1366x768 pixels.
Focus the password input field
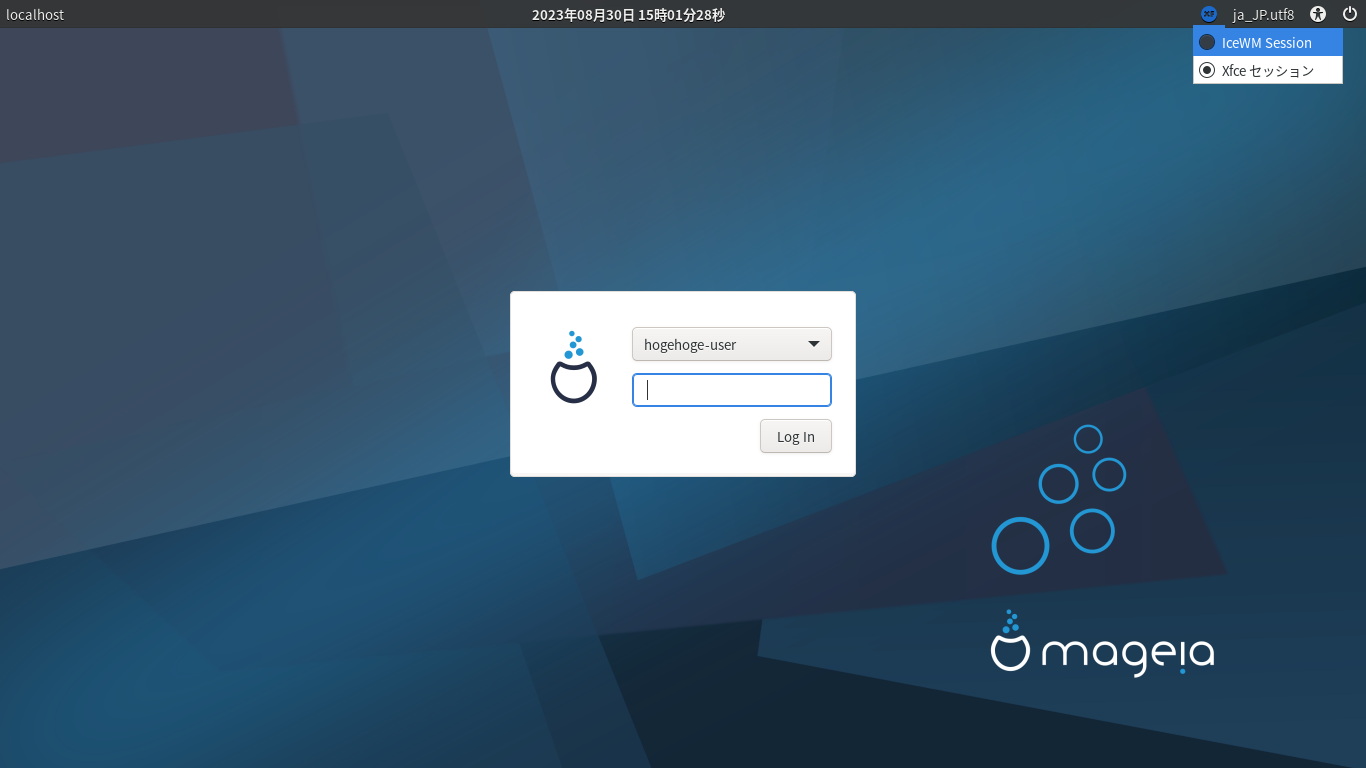tap(732, 390)
